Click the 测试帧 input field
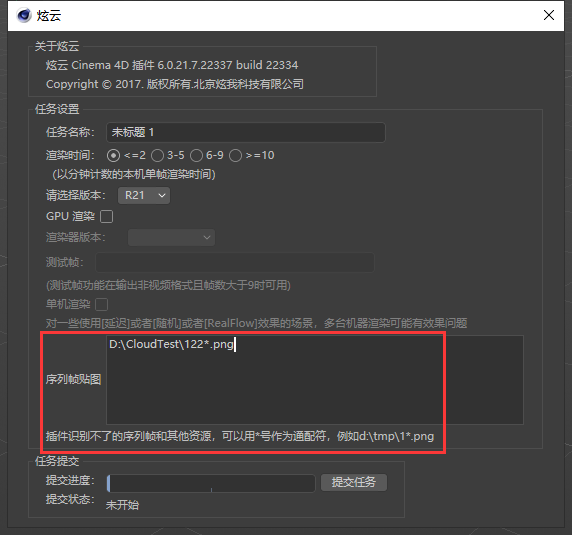Image resolution: width=572 pixels, height=535 pixels. click(x=235, y=262)
